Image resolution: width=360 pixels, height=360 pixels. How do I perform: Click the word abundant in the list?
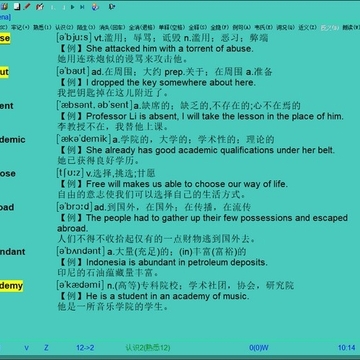(13, 251)
